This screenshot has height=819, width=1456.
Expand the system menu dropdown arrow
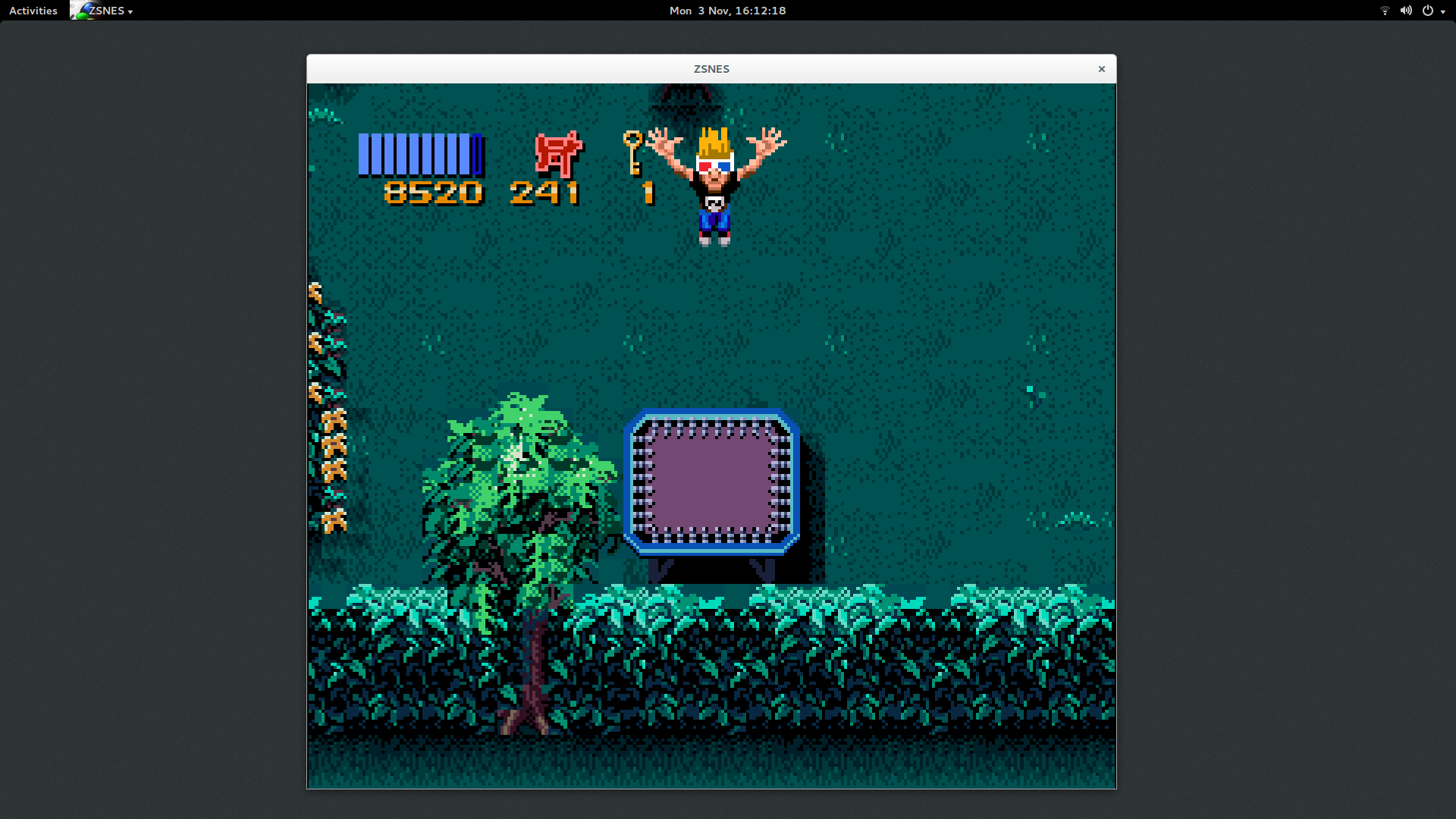[x=1442, y=11]
